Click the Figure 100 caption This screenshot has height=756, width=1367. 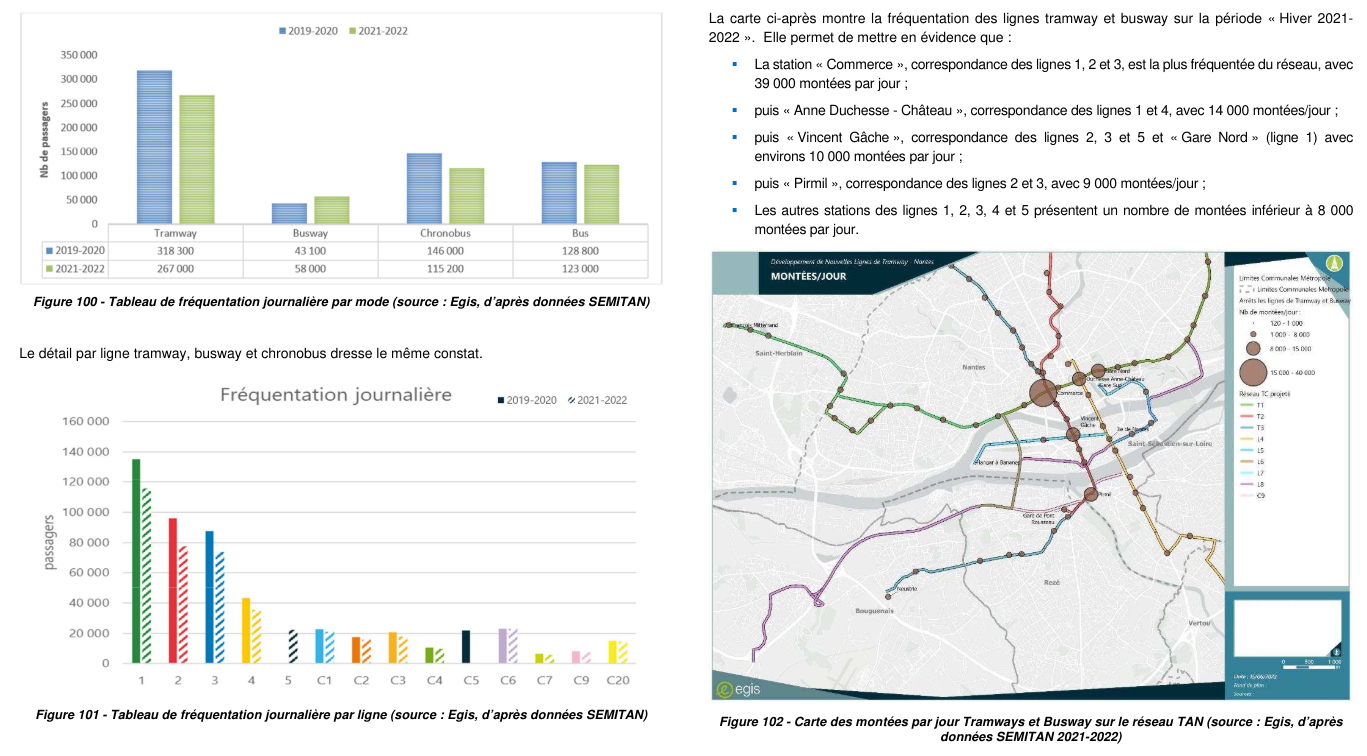[342, 301]
